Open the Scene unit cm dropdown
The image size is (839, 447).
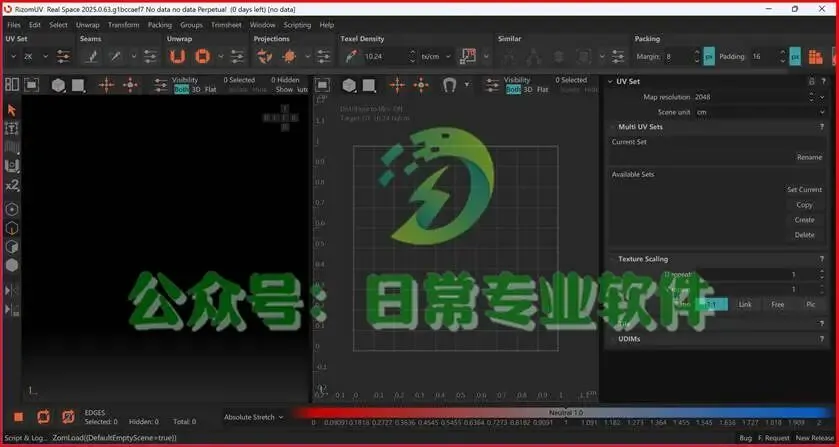click(761, 112)
